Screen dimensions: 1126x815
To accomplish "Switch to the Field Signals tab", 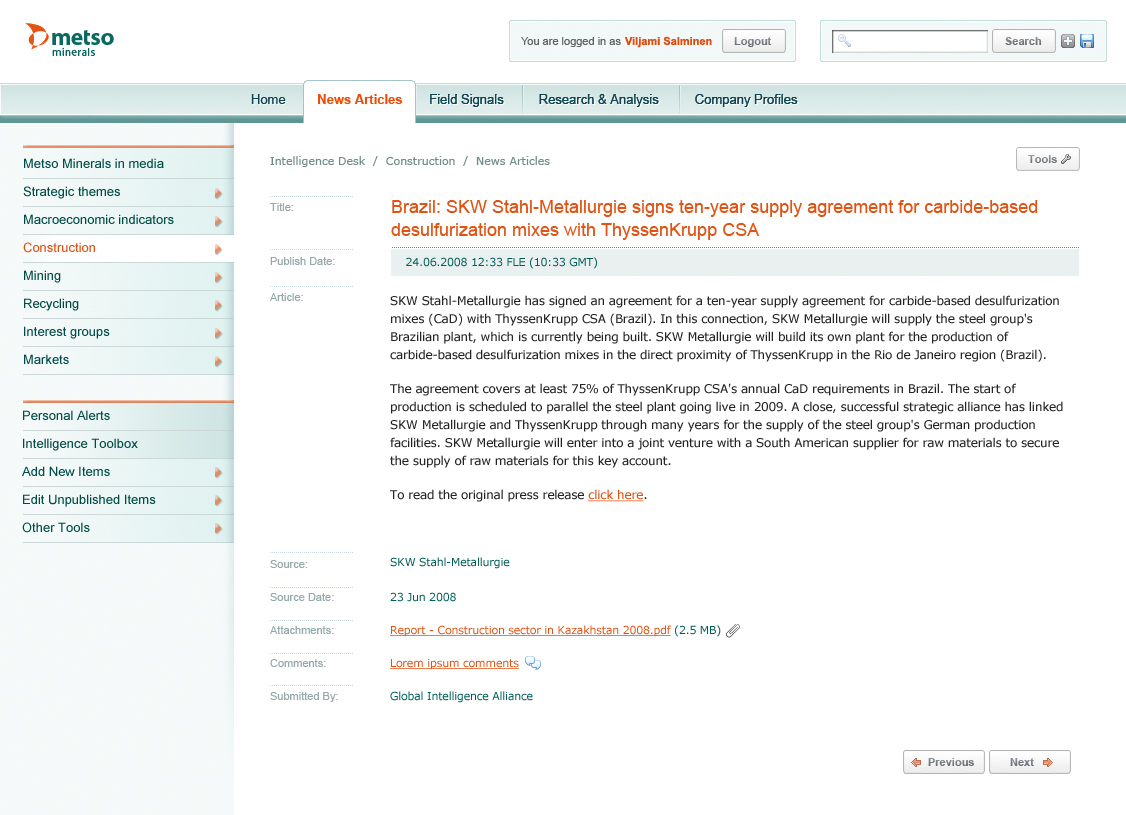I will [466, 100].
